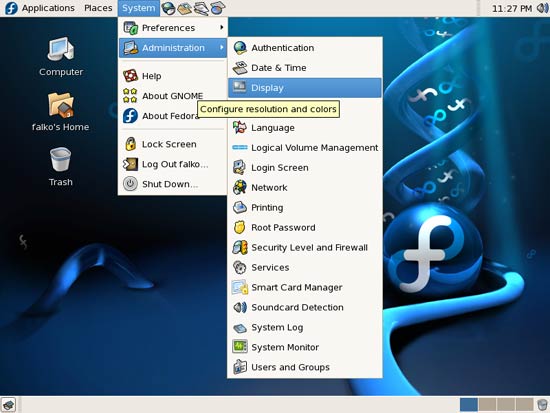Viewport: 550px width, 413px height.
Task: Open Users and Groups entry
Action: pyautogui.click(x=305, y=367)
